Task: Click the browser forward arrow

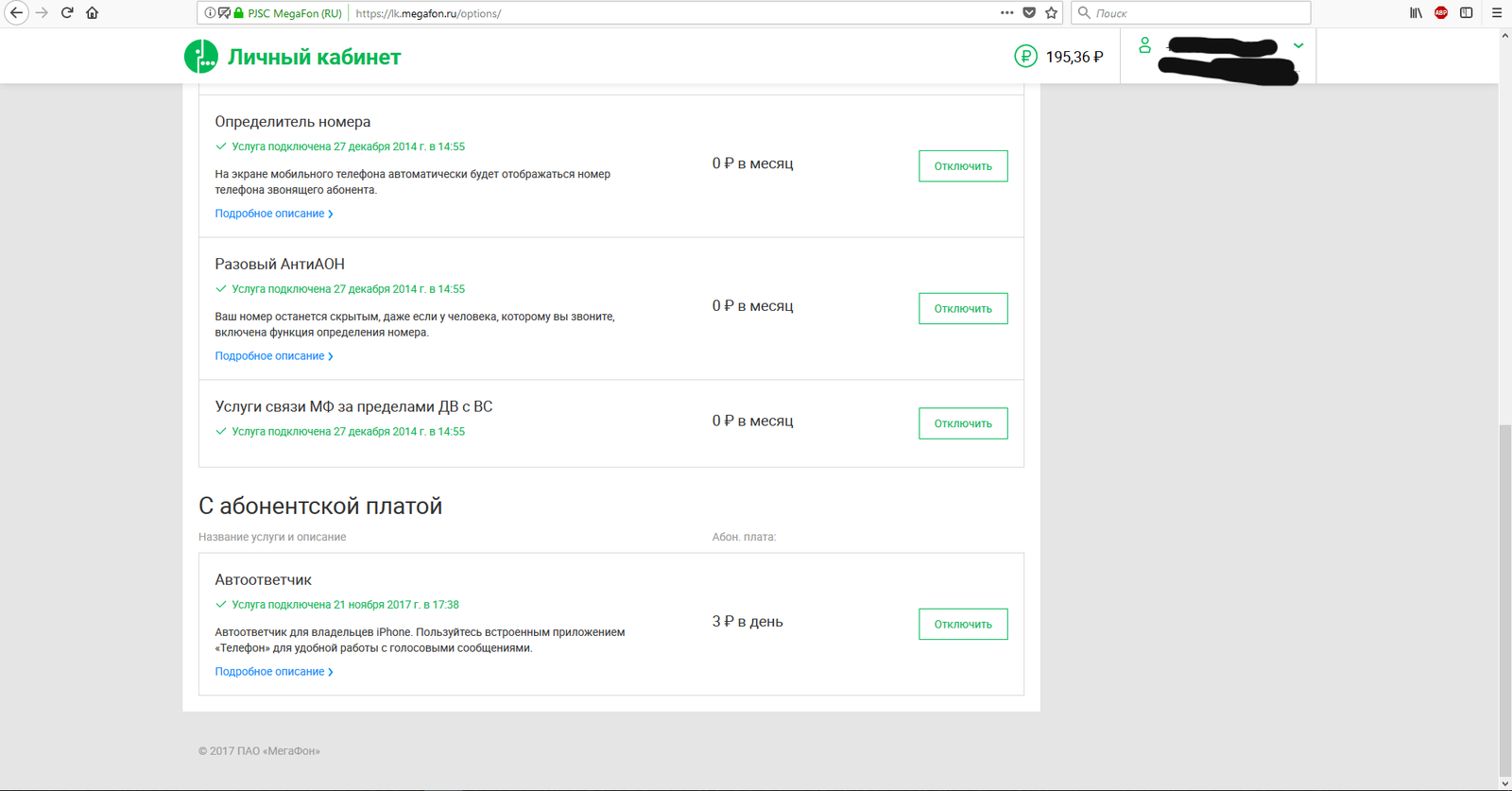Action: tap(42, 13)
